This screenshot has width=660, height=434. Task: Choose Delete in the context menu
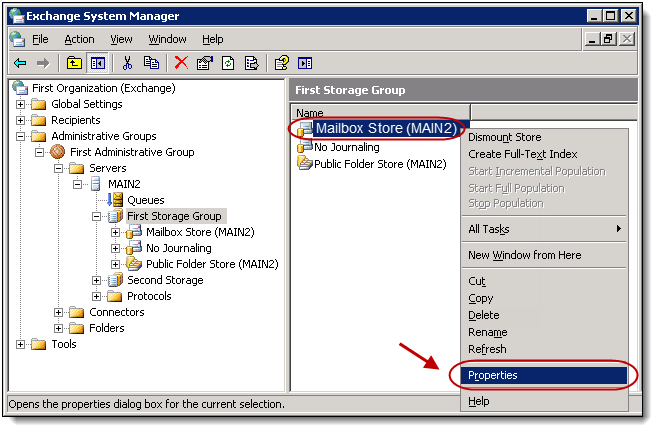[543, 315]
